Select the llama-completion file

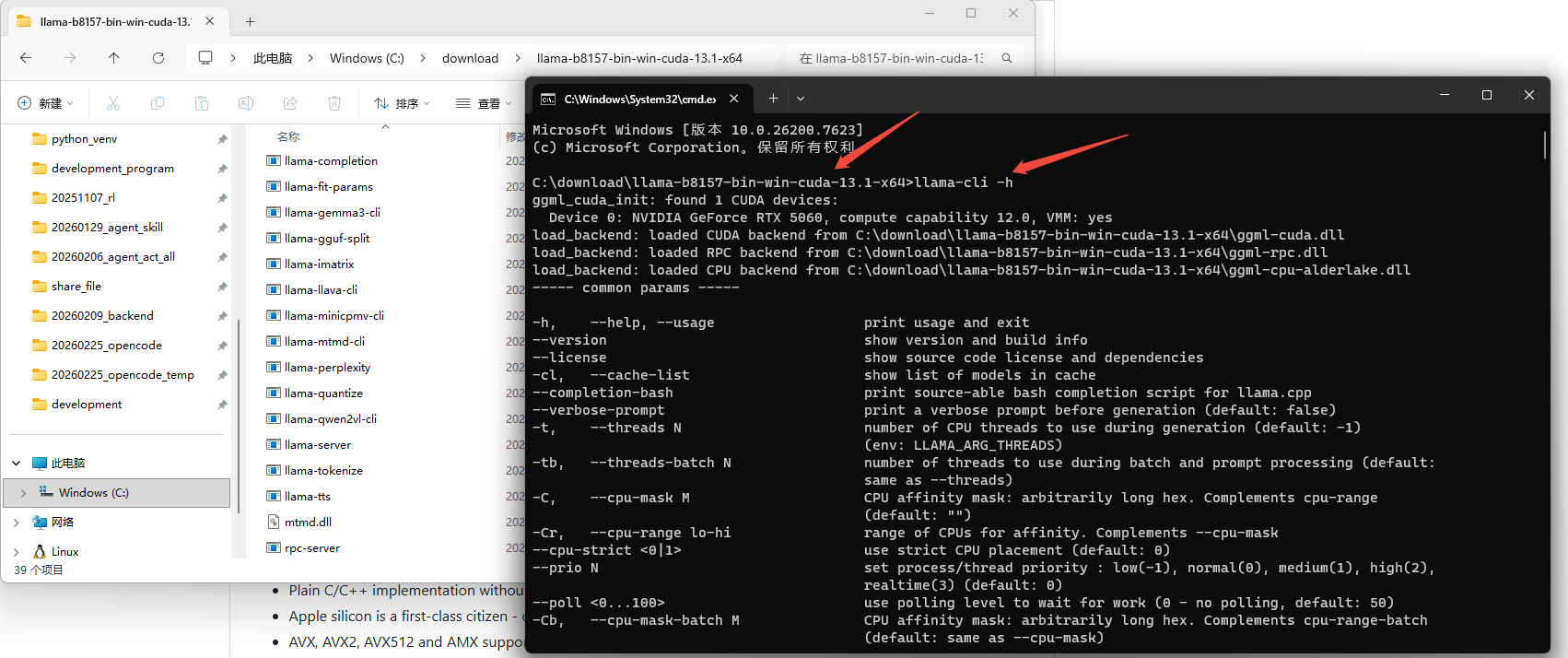[x=331, y=160]
